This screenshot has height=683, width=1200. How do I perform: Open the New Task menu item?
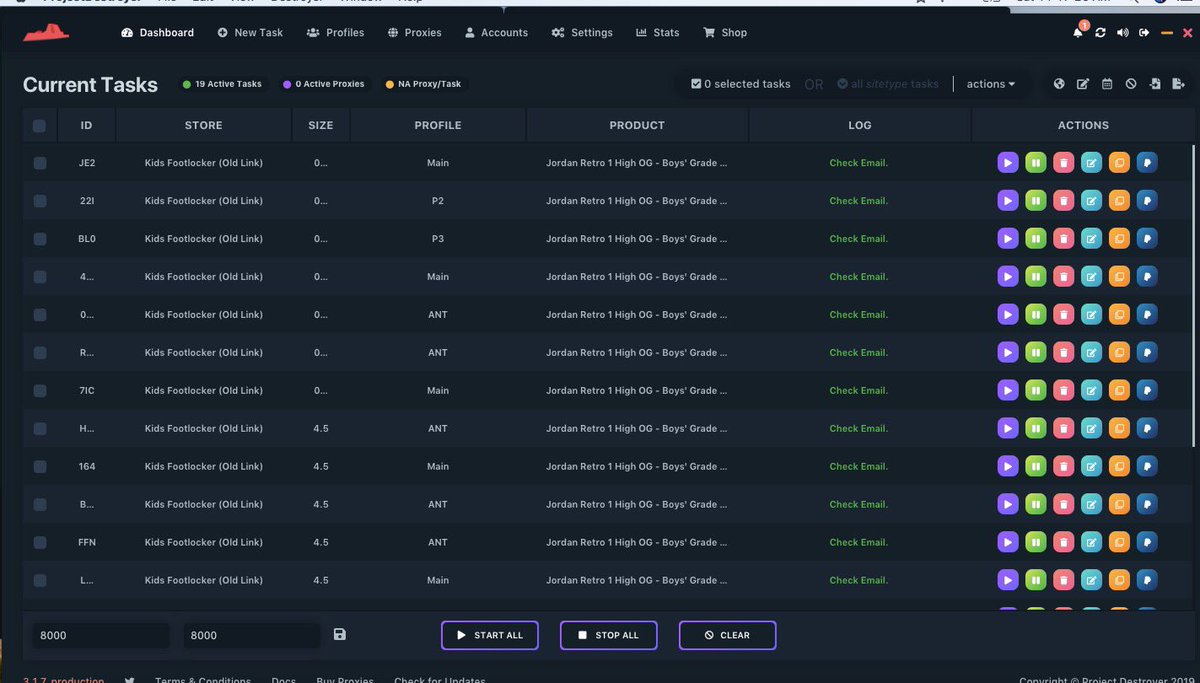coord(250,32)
